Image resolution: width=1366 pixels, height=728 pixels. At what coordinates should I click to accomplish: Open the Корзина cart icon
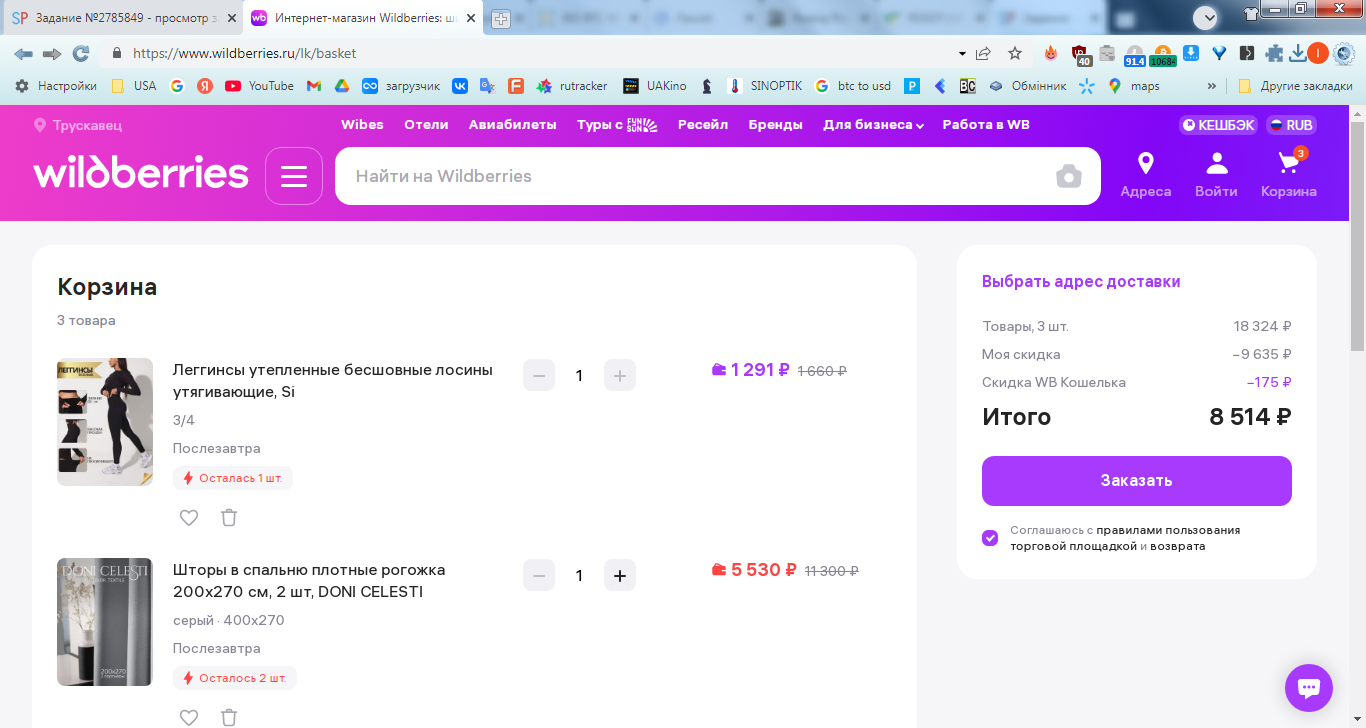pos(1288,176)
